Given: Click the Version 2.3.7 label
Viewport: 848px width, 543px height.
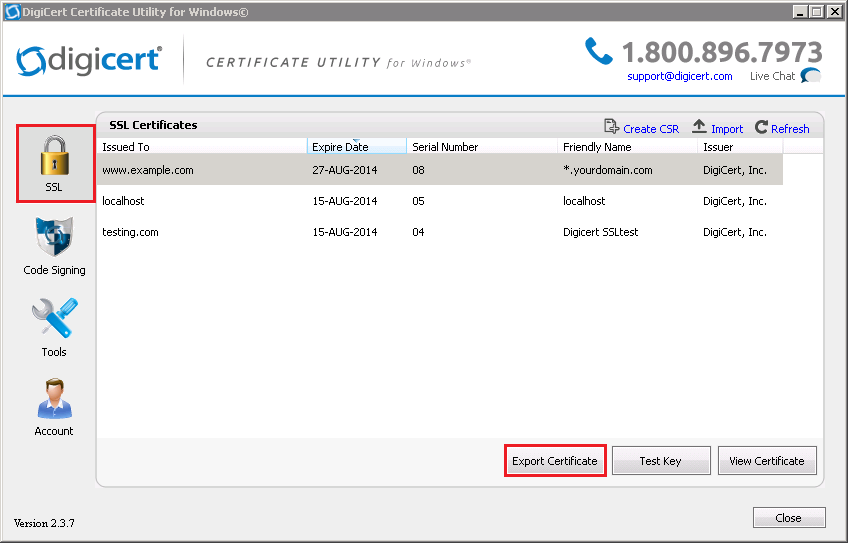Looking at the screenshot, I should [44, 523].
